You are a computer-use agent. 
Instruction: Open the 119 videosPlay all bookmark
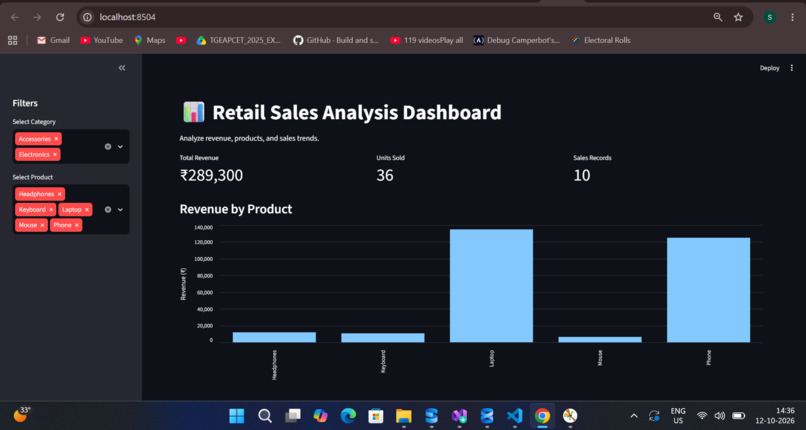coord(427,40)
